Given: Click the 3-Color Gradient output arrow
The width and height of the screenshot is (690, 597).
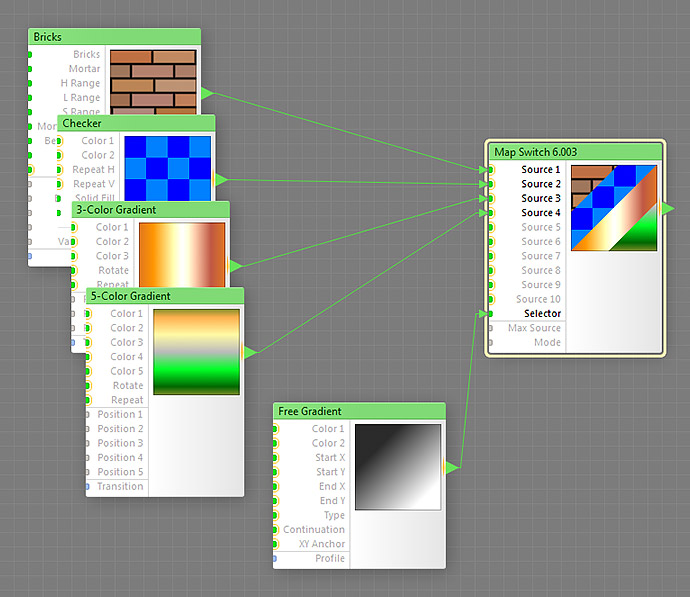Looking at the screenshot, I should click(235, 266).
